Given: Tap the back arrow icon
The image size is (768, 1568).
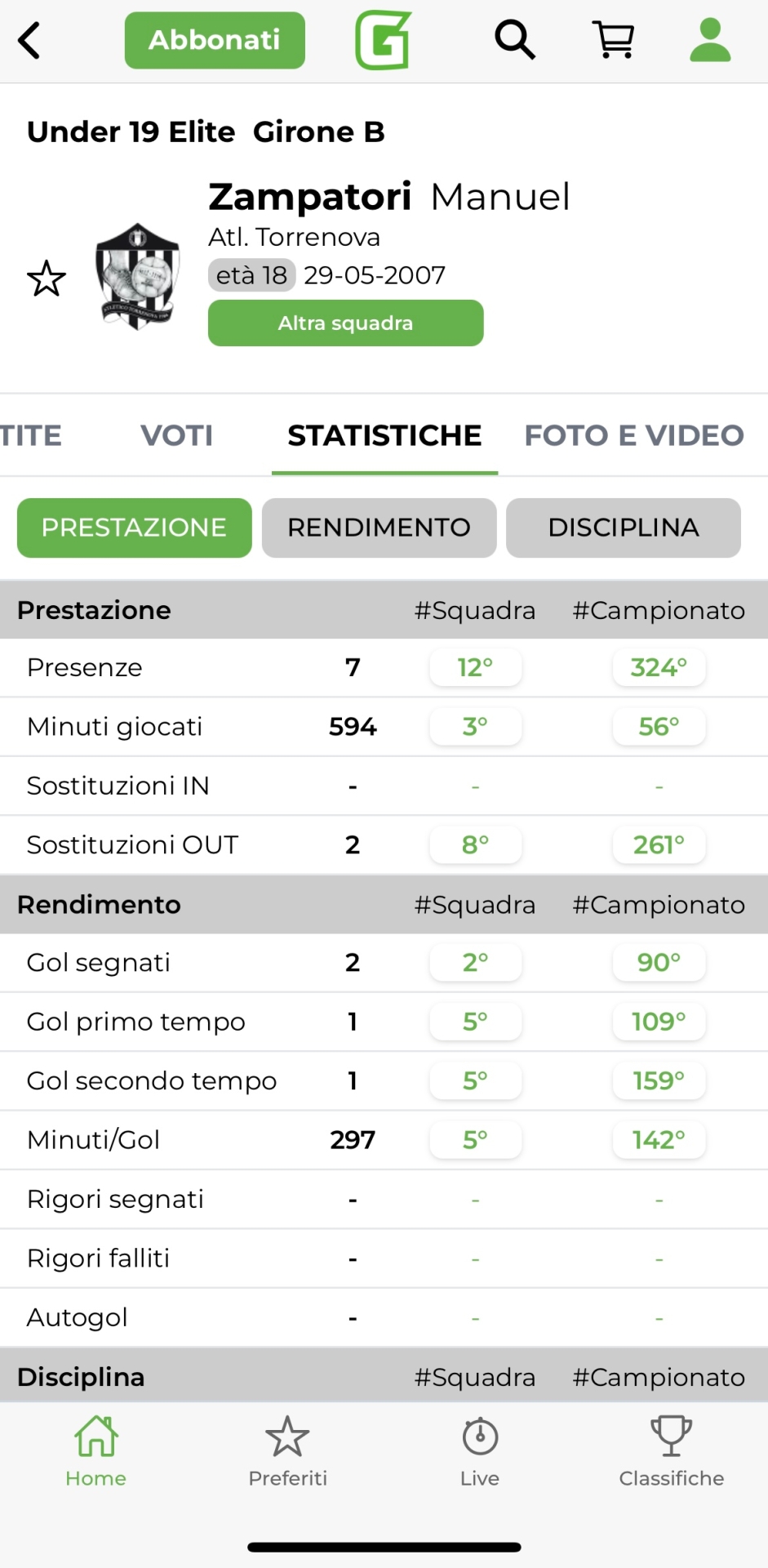Looking at the screenshot, I should click(x=30, y=40).
